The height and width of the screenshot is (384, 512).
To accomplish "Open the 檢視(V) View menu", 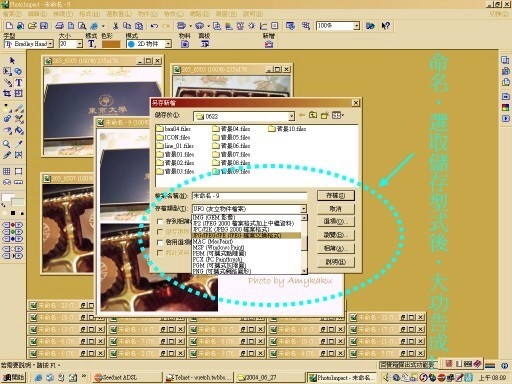I will (63, 14).
